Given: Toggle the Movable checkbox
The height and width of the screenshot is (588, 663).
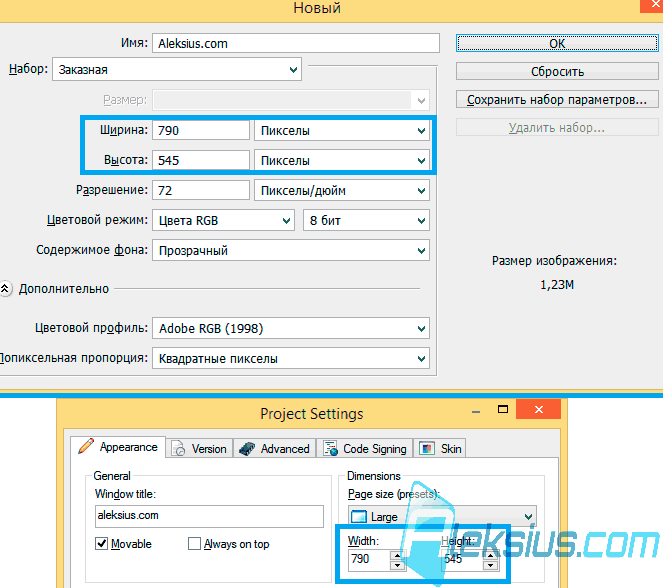Looking at the screenshot, I should pyautogui.click(x=101, y=543).
